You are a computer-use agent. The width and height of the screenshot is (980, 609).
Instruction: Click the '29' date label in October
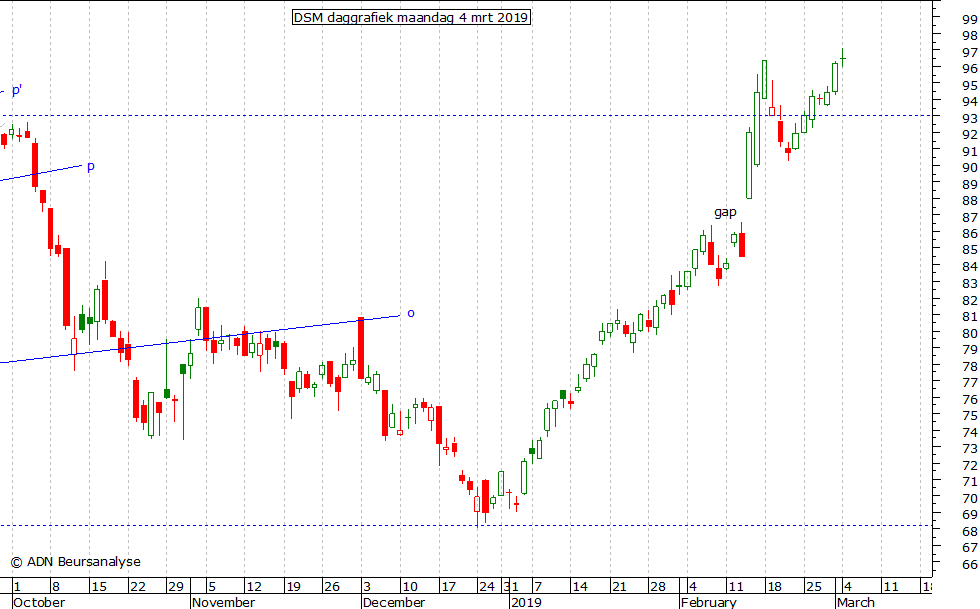pos(176,586)
